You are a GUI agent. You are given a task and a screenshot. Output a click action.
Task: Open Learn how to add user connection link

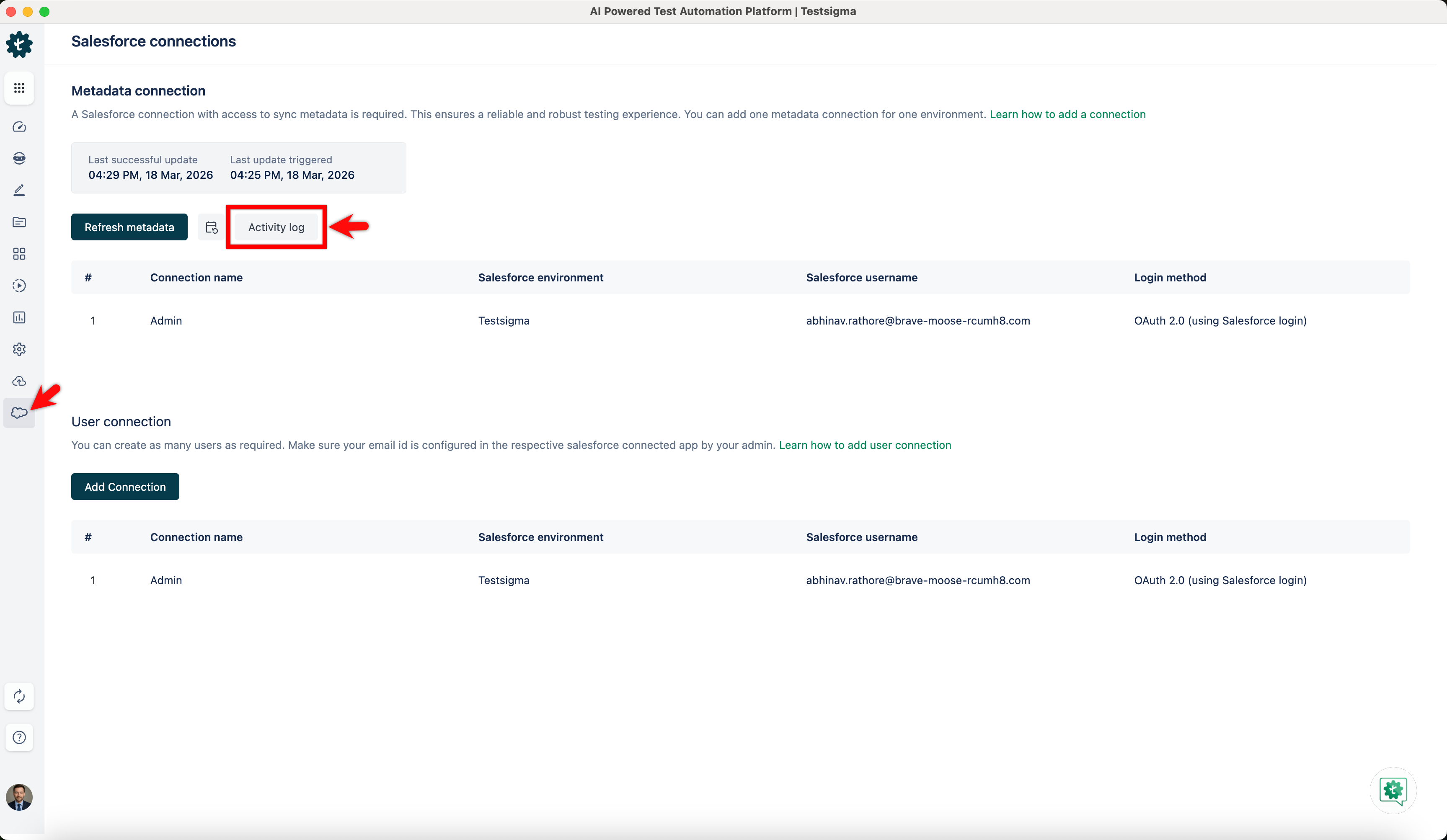point(865,445)
